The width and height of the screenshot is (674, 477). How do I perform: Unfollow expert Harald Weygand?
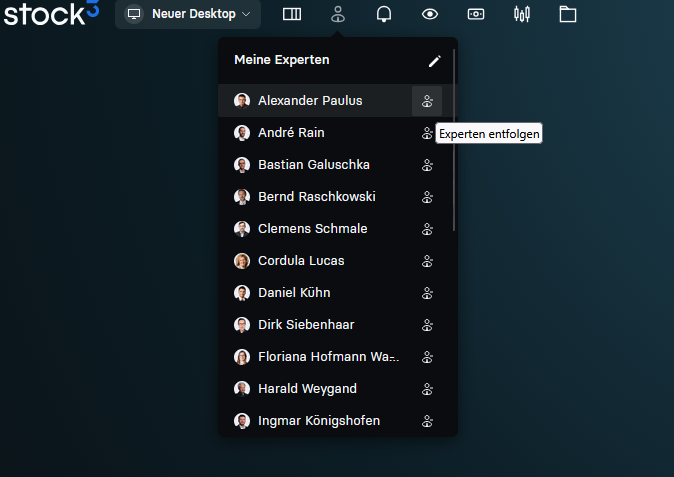click(427, 389)
